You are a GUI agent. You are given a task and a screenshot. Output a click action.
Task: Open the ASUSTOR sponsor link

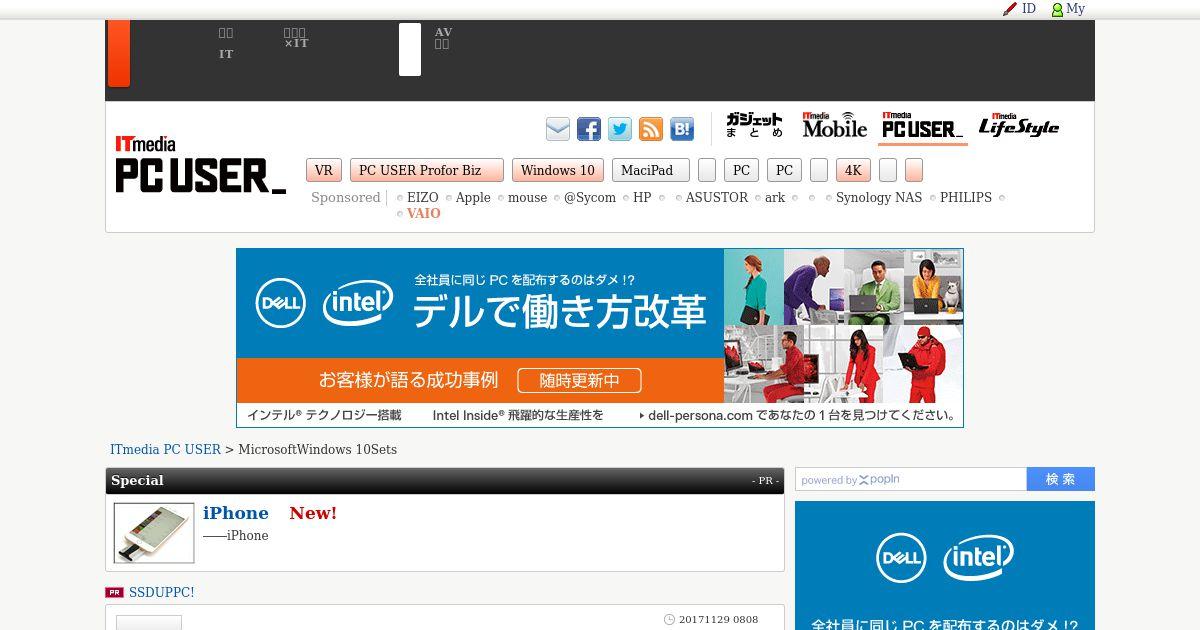(717, 198)
